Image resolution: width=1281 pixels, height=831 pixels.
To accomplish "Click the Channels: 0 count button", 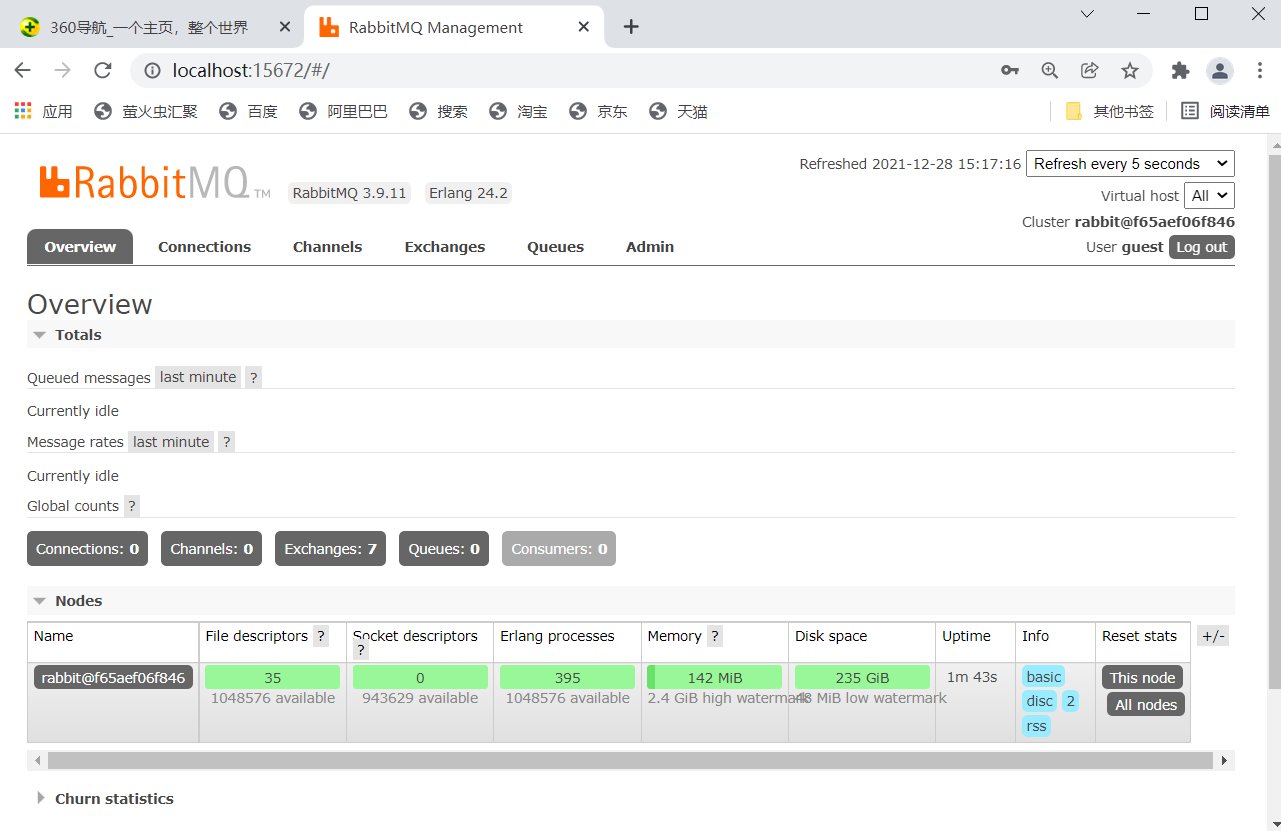I will pyautogui.click(x=212, y=549).
